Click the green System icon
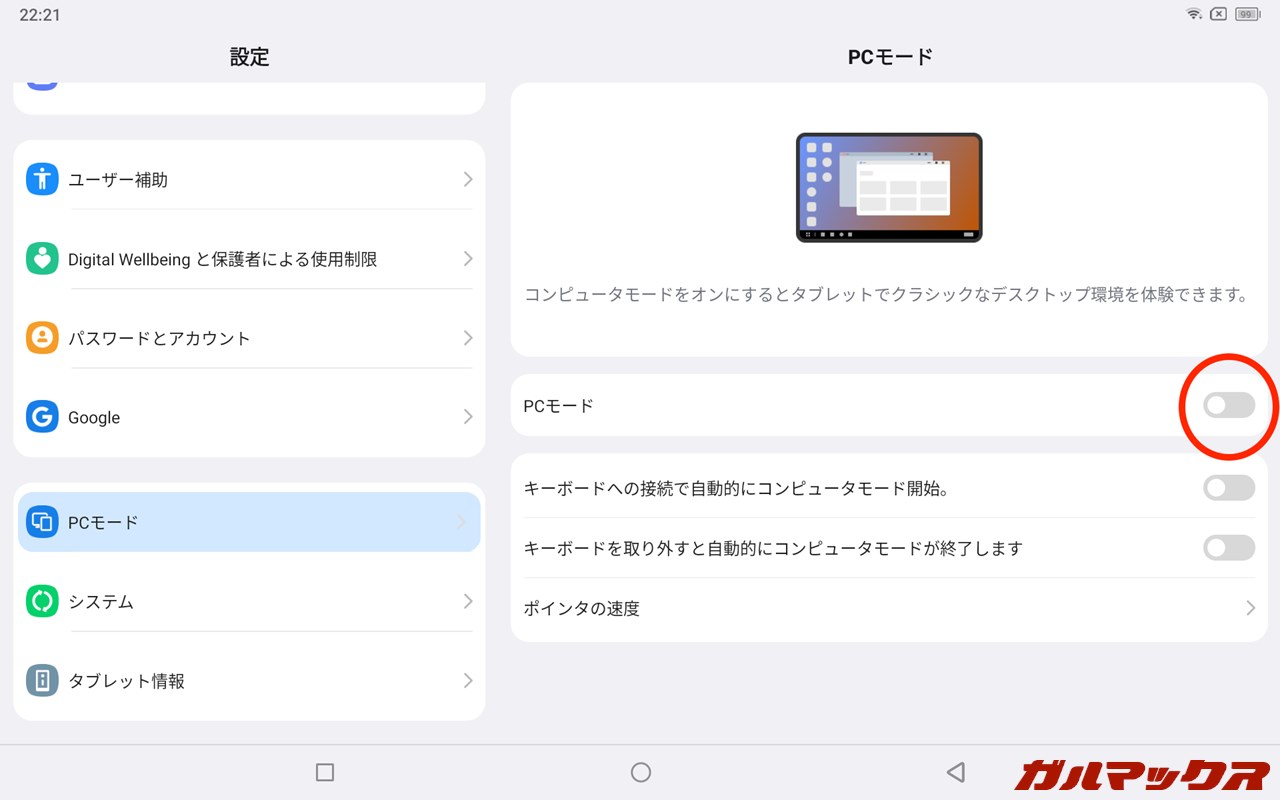This screenshot has width=1280, height=800. point(42,601)
